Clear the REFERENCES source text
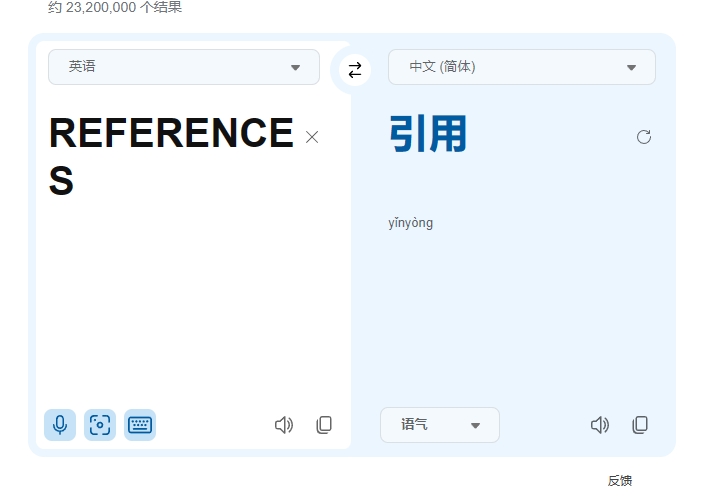This screenshot has width=703, height=498. pos(312,137)
